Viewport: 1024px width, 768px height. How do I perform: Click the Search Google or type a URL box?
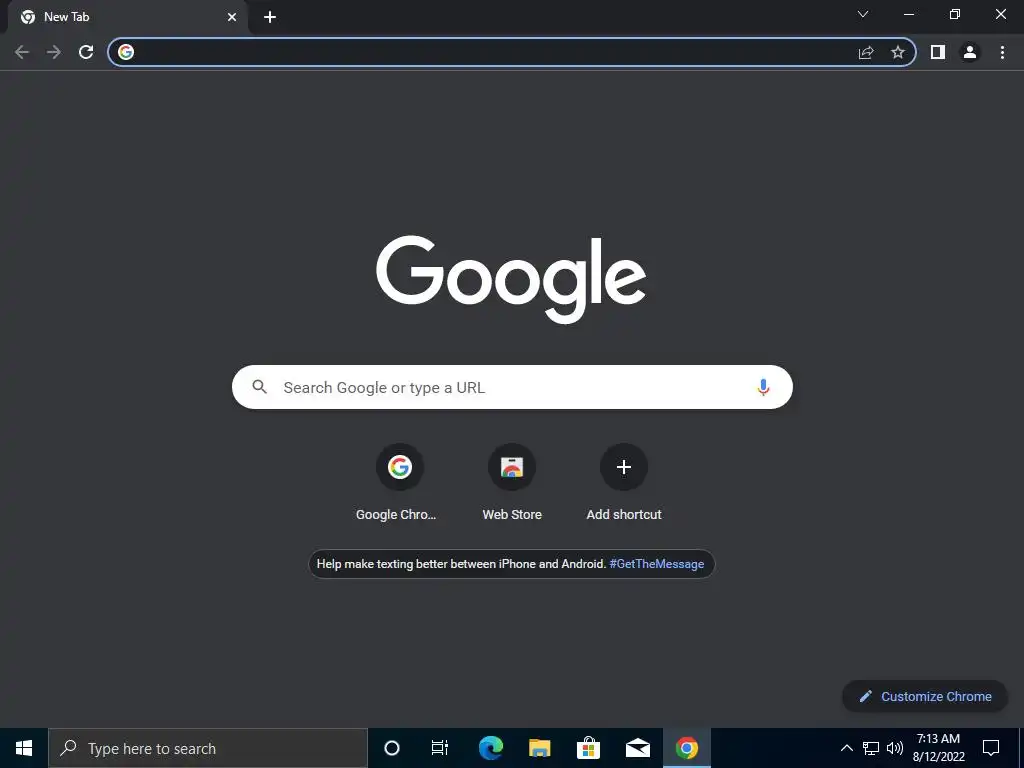512,387
